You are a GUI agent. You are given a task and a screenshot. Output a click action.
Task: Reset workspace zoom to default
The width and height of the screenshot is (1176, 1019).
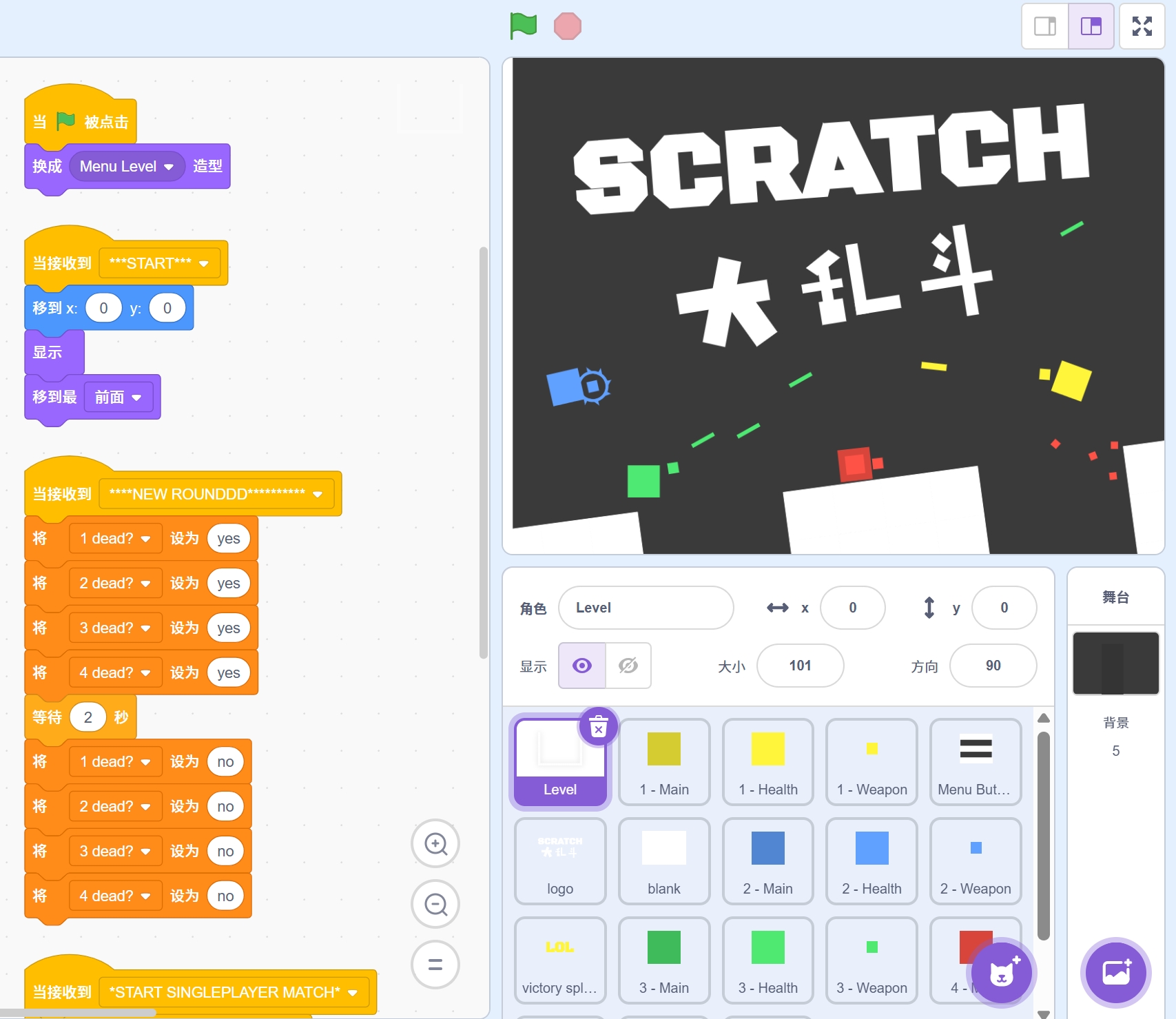(435, 965)
